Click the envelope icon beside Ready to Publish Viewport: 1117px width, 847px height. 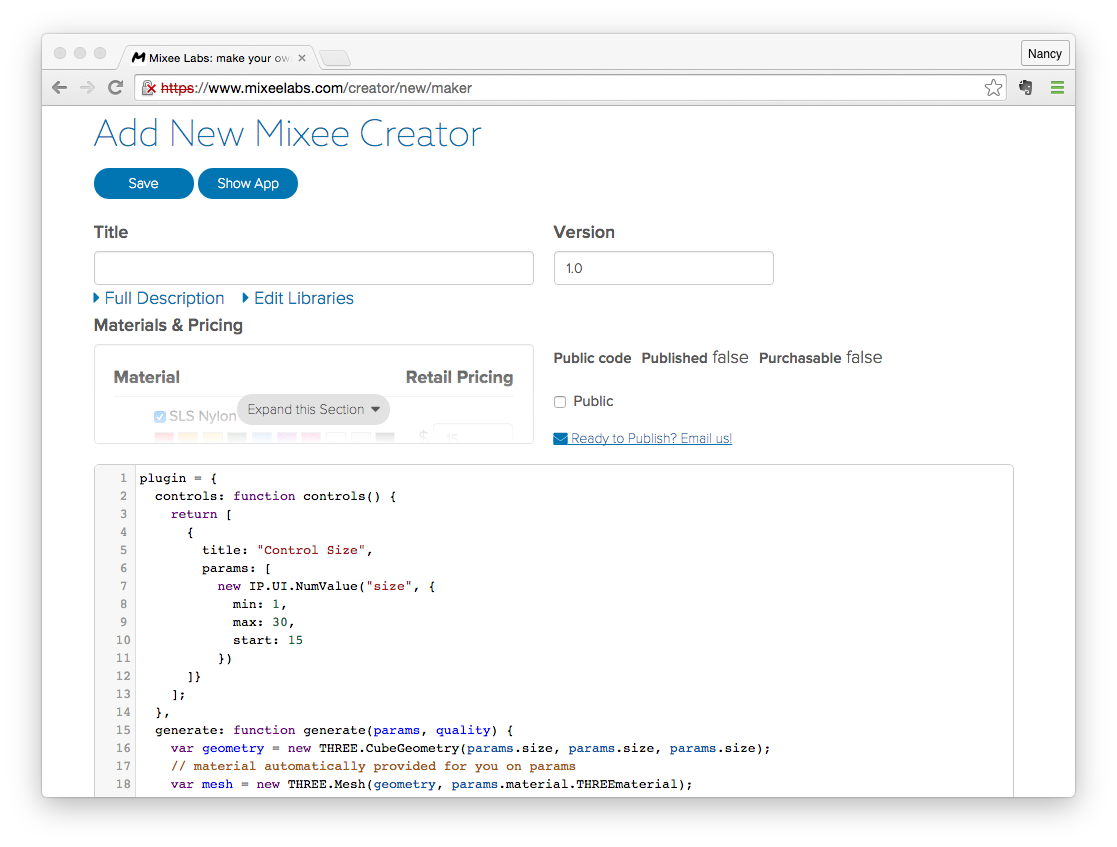(x=560, y=438)
